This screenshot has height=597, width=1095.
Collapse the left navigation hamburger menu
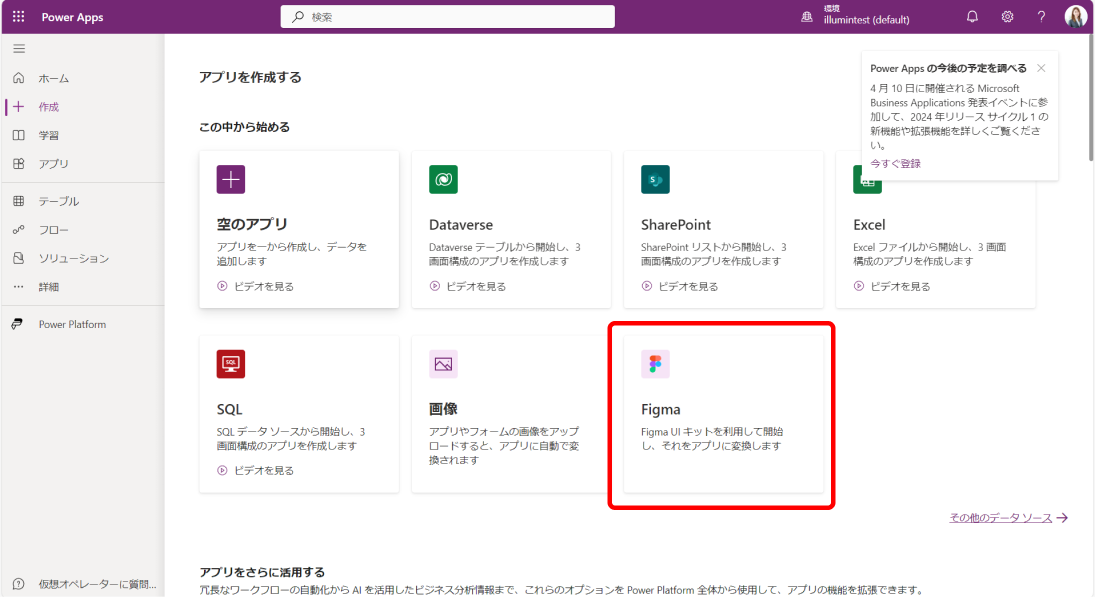coord(19,49)
